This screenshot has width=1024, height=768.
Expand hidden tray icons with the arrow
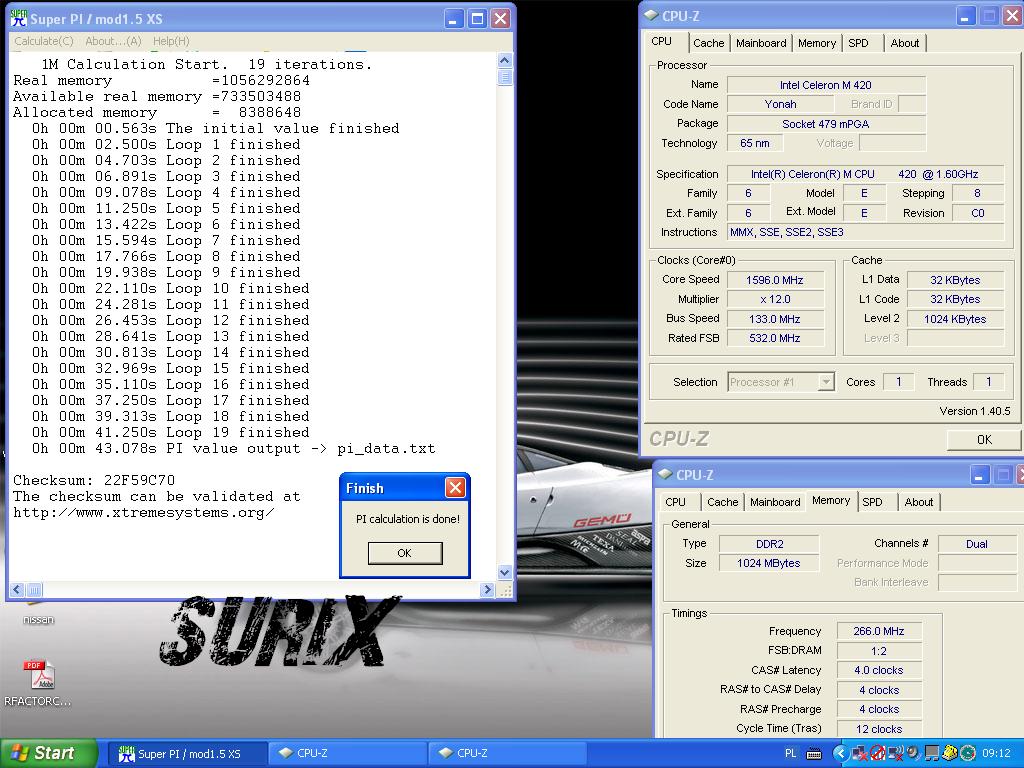840,754
